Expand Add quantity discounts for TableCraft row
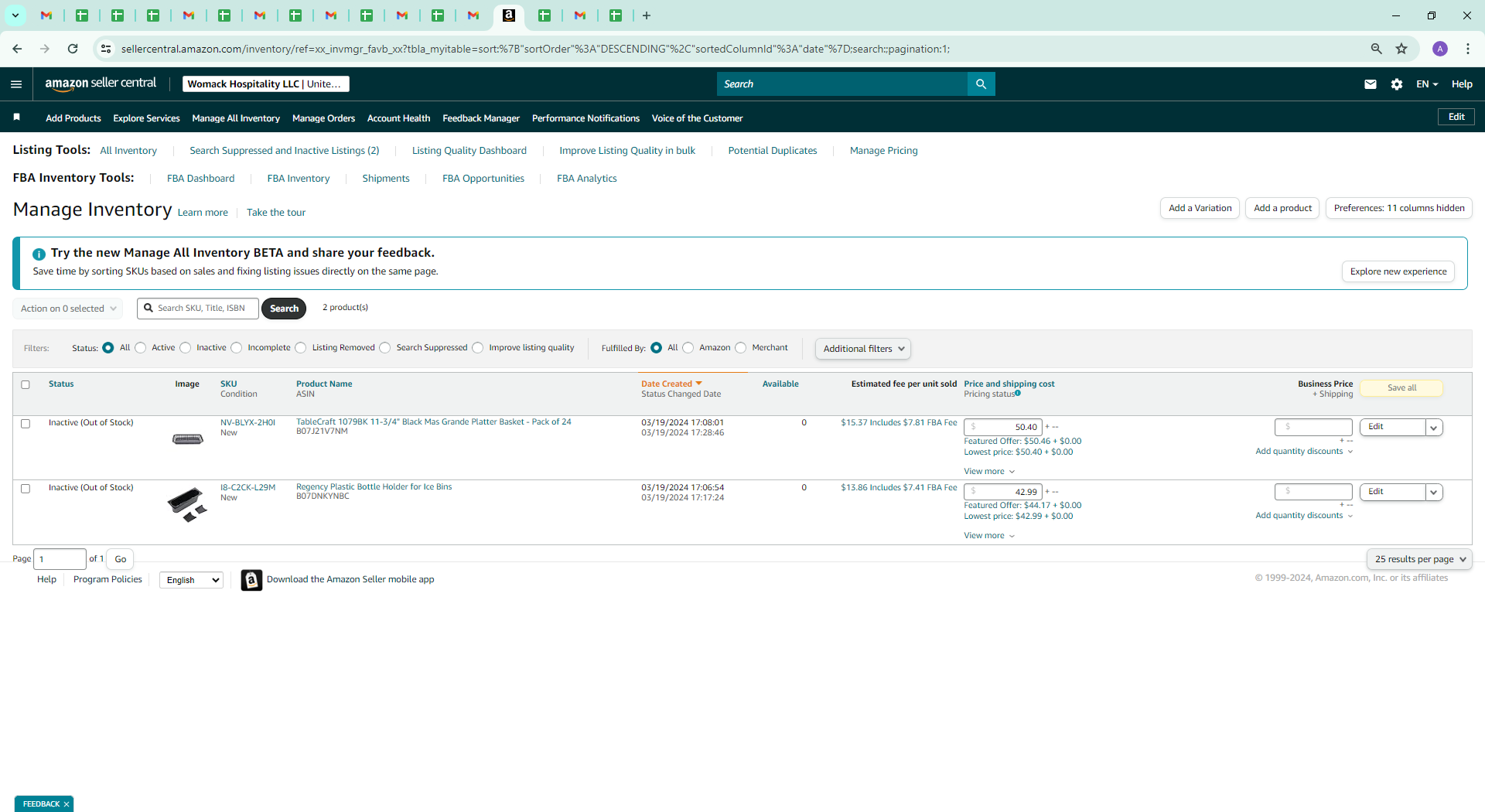The width and height of the screenshot is (1485, 812). [1304, 452]
